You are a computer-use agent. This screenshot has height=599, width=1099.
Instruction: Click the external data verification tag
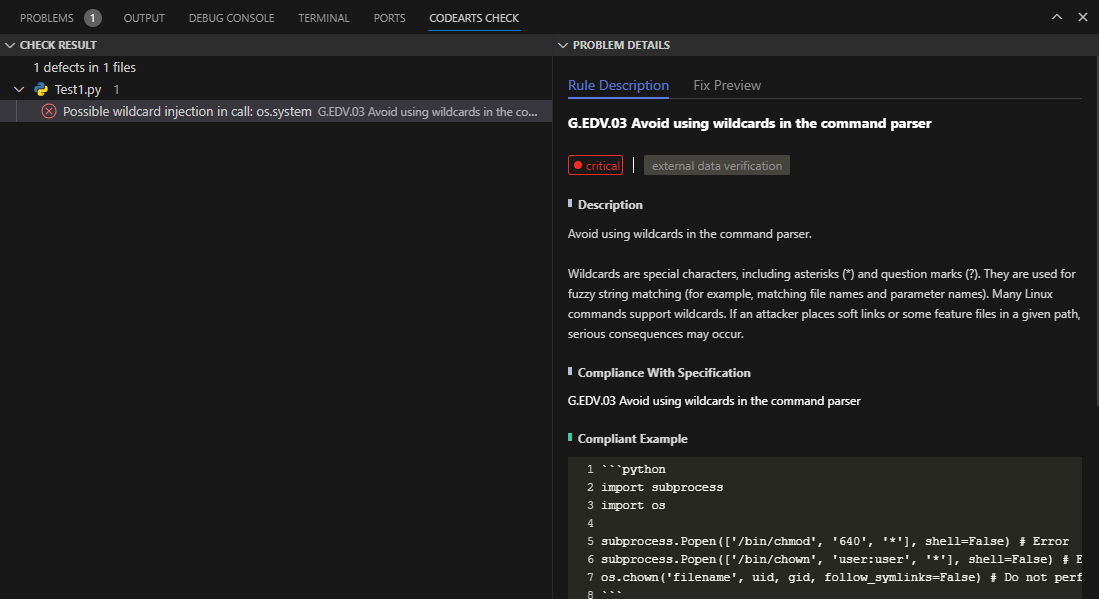coord(716,166)
